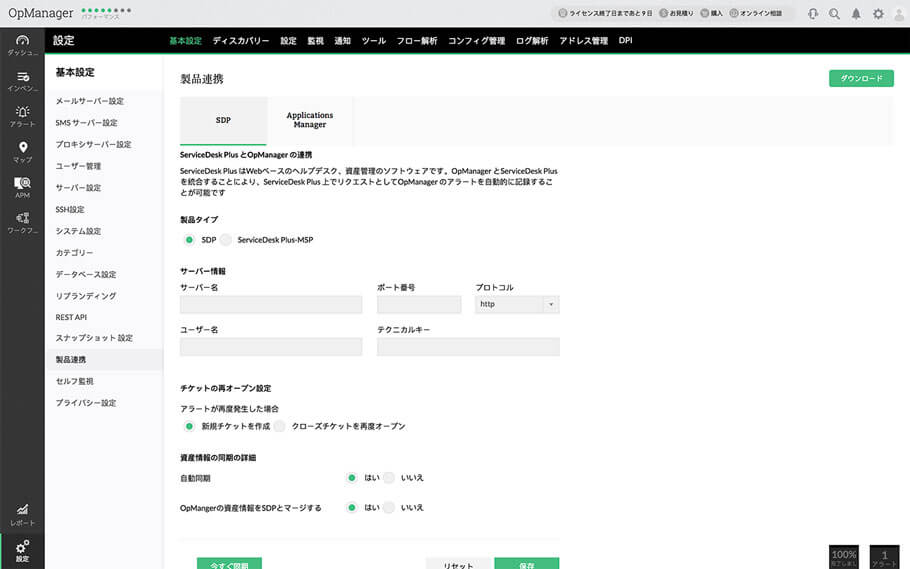Click the gear settings icon in header
The width and height of the screenshot is (910, 569).
878,13
